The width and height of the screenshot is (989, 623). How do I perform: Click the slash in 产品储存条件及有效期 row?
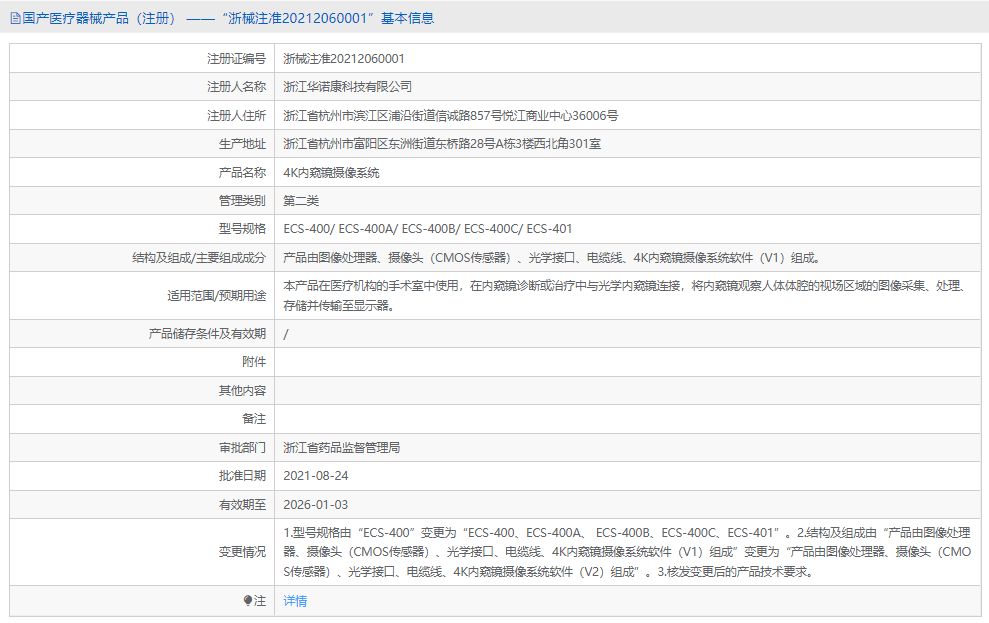coord(287,334)
